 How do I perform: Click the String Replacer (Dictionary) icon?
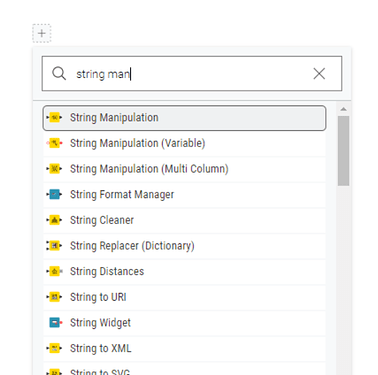tap(54, 246)
